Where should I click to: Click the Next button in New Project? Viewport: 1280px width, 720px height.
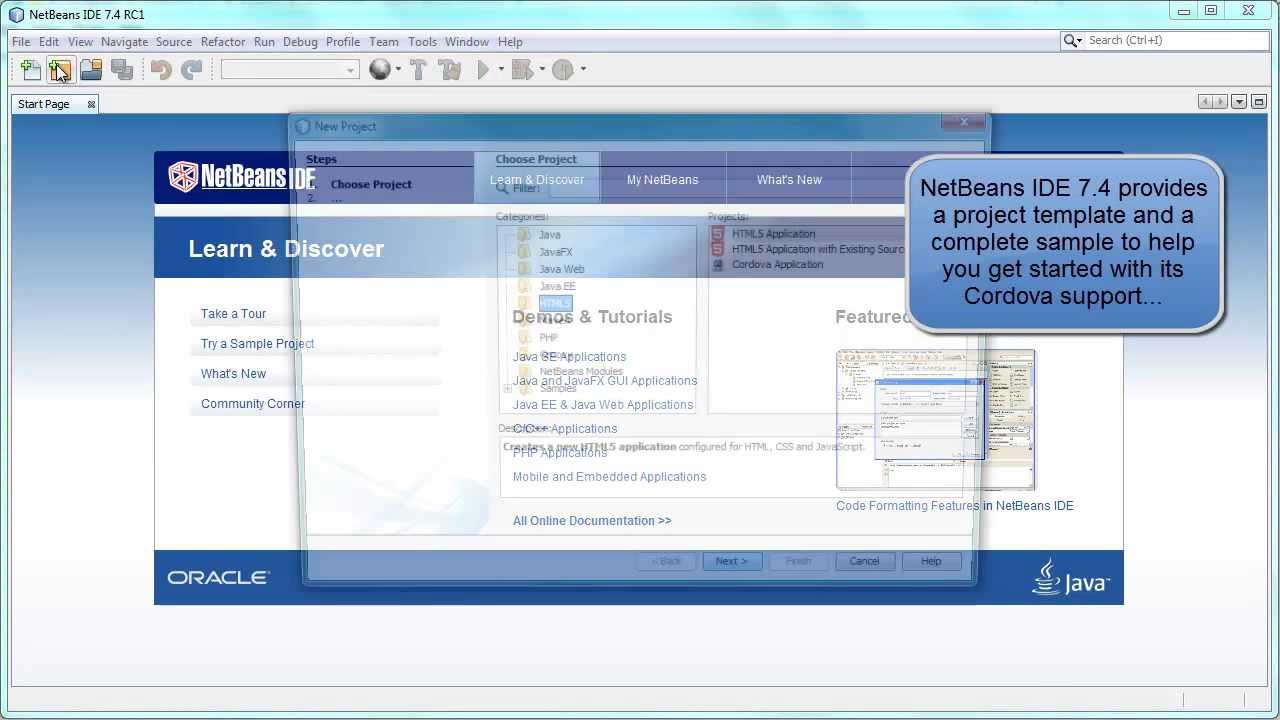[x=732, y=561]
